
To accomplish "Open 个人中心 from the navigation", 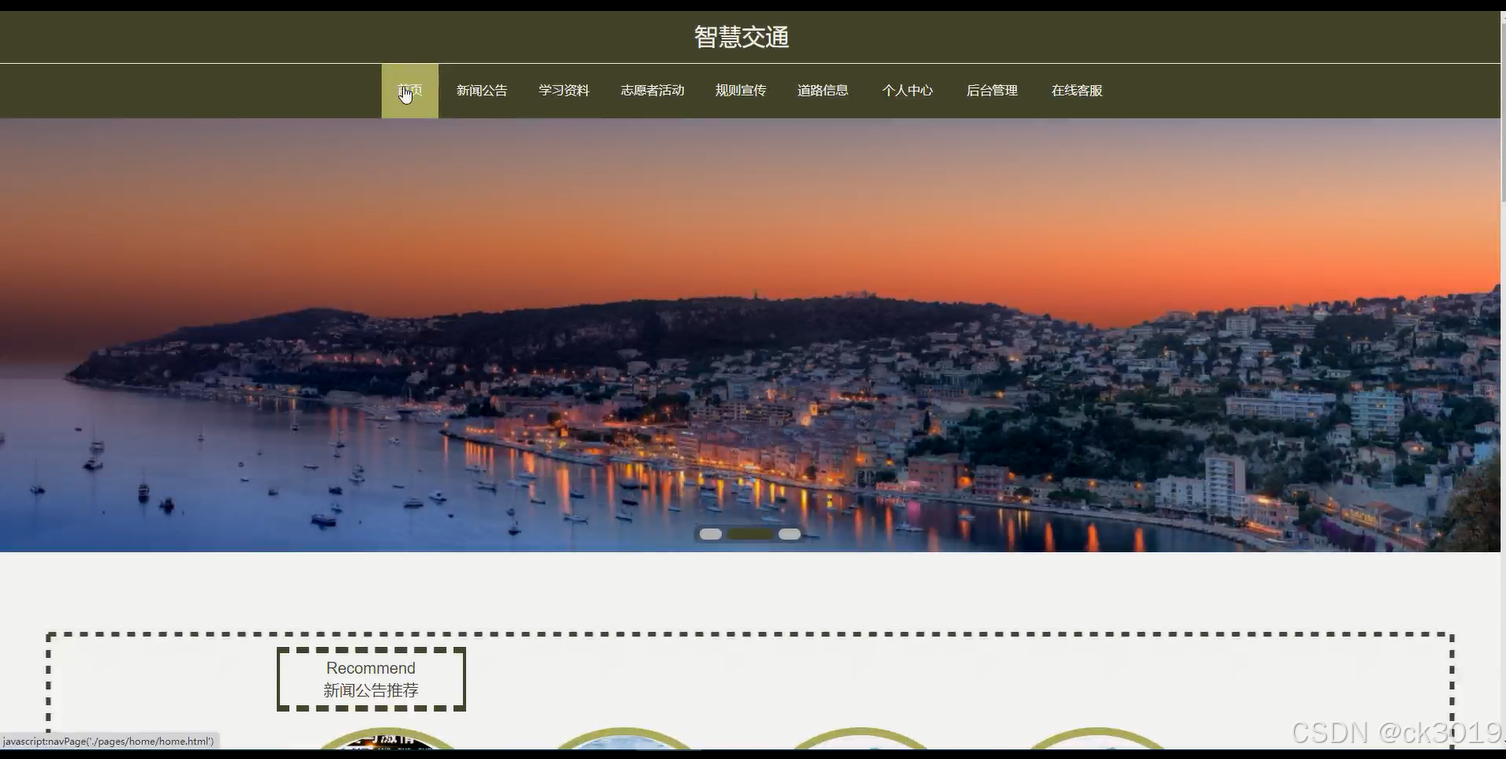I will (907, 91).
